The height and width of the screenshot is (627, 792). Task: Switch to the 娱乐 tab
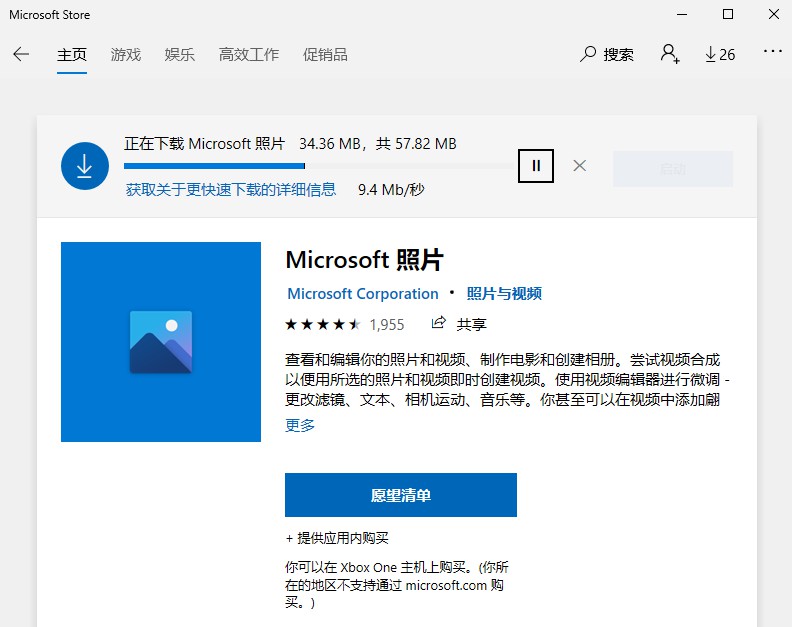(x=179, y=54)
